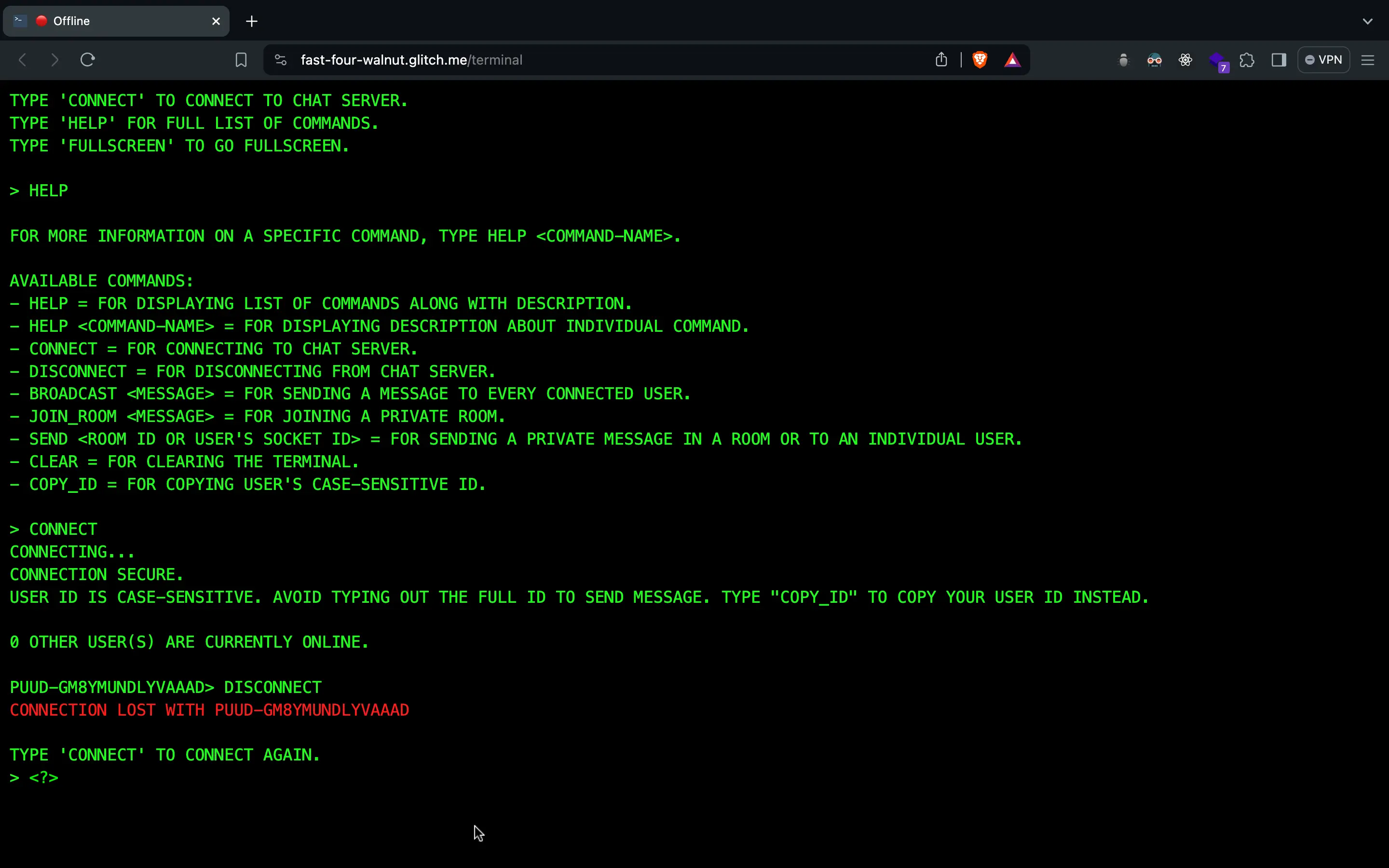Bookmark this page

point(241,60)
